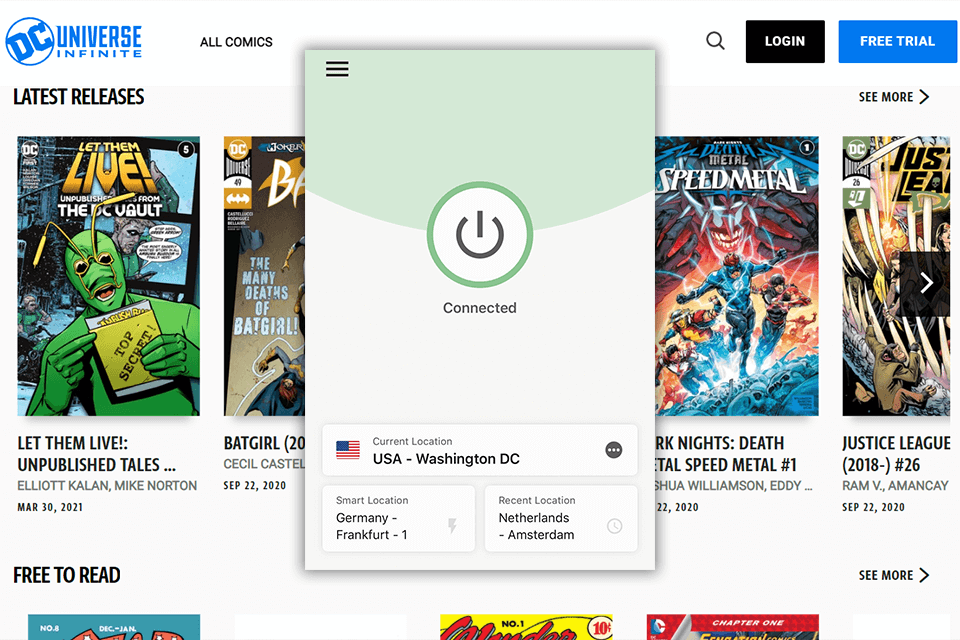Click the lightning bolt smart location icon
Screen dimensions: 960x640
(452, 525)
